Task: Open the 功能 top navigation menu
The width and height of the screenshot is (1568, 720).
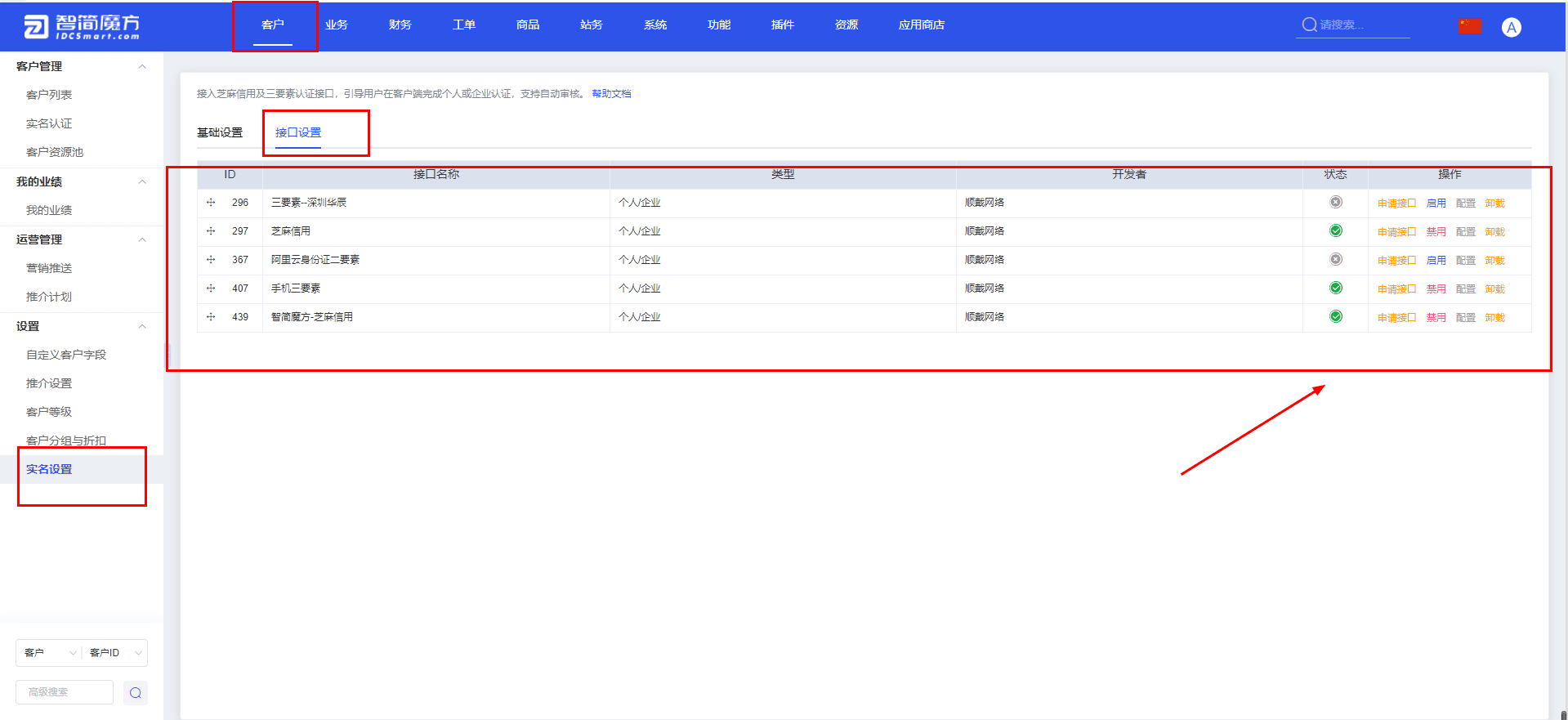Action: 719,25
